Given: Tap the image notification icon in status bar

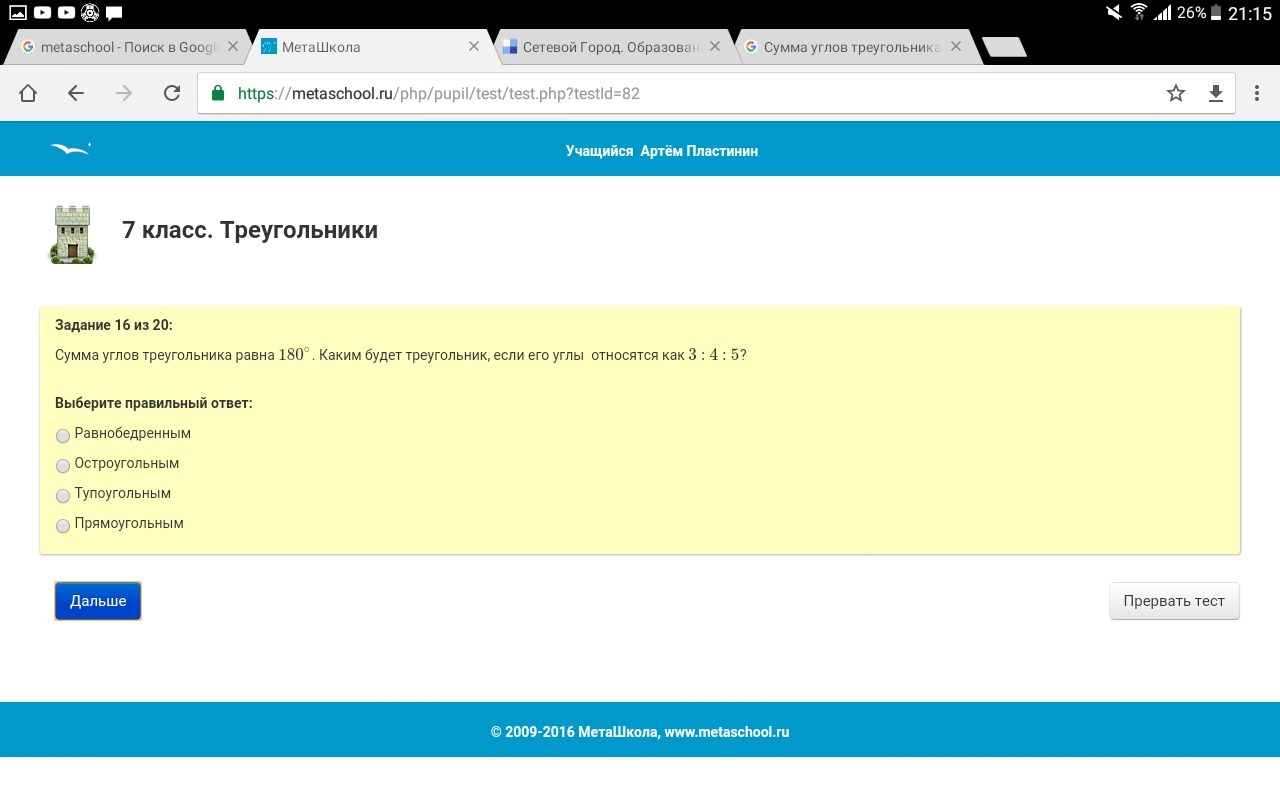Looking at the screenshot, I should pyautogui.click(x=17, y=13).
